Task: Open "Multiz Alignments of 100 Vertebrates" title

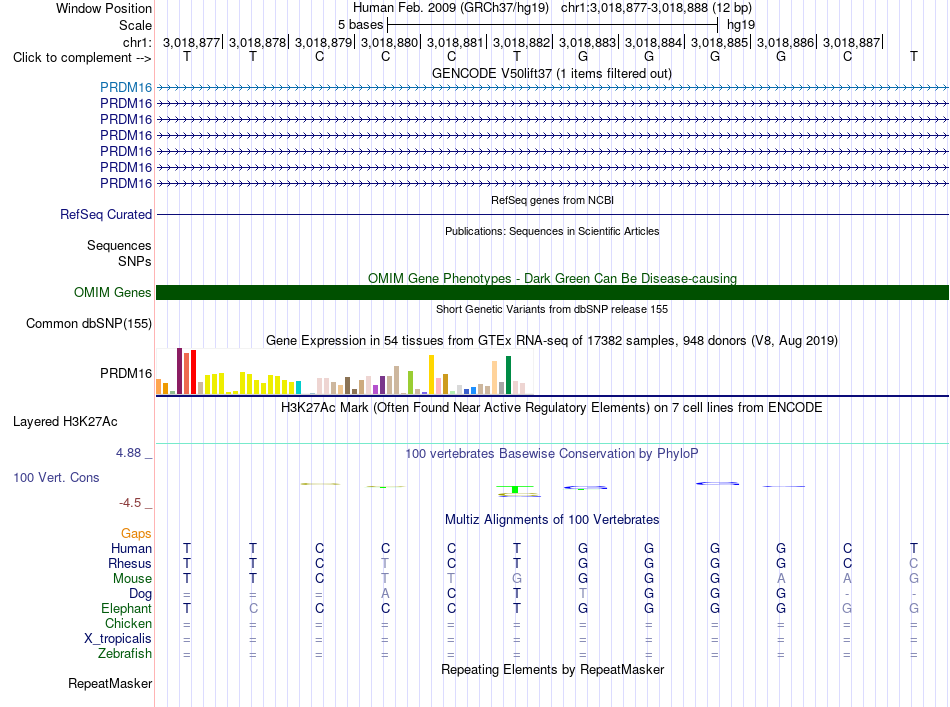Action: [x=552, y=519]
